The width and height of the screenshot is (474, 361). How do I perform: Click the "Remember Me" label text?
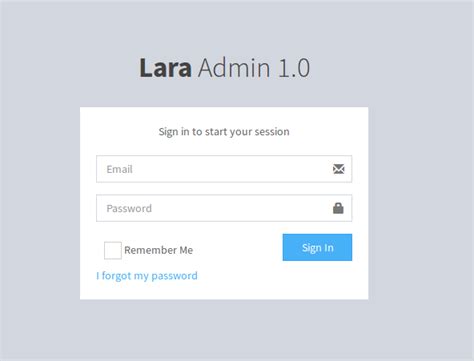[x=159, y=250]
